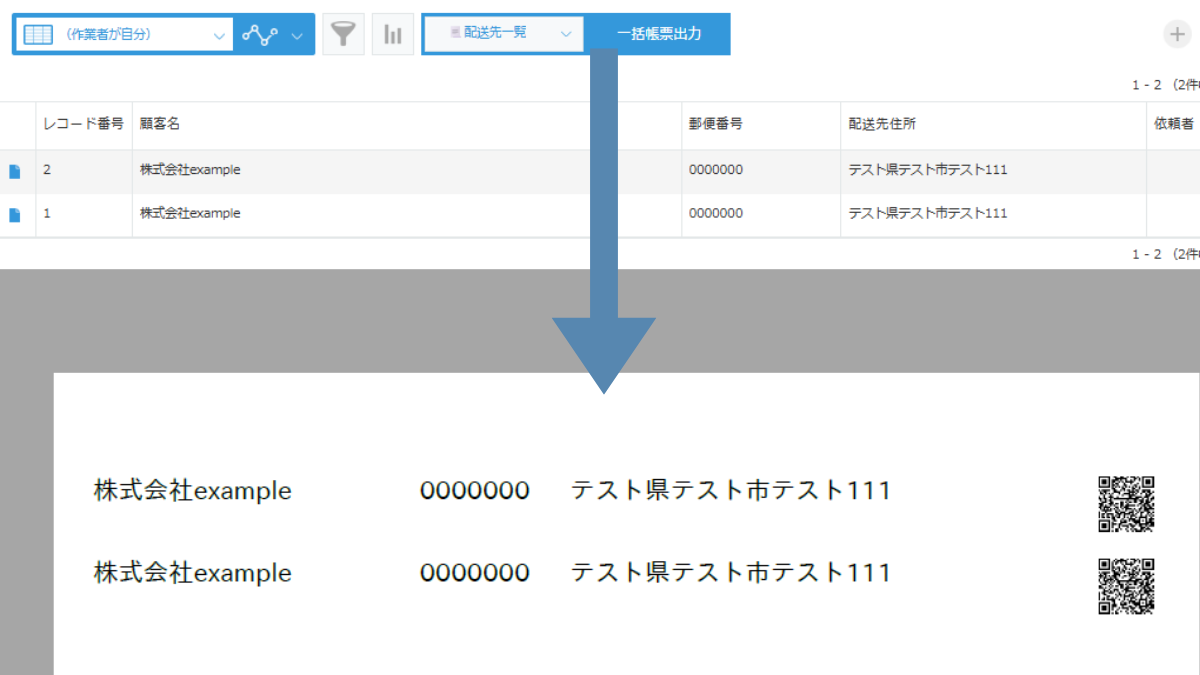Sort by the レコード番号 column header
This screenshot has width=1200, height=675.
click(83, 125)
